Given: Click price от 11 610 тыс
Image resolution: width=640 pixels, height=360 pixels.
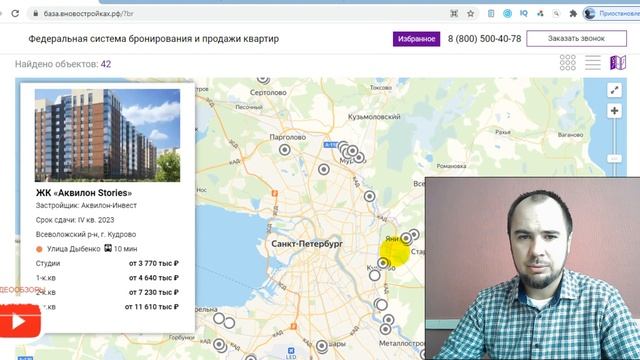Looking at the screenshot, I should tap(152, 307).
